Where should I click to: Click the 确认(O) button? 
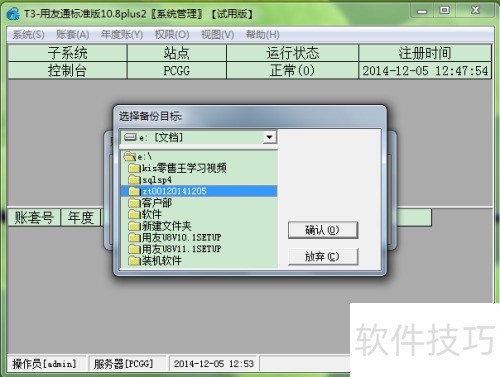[323, 230]
